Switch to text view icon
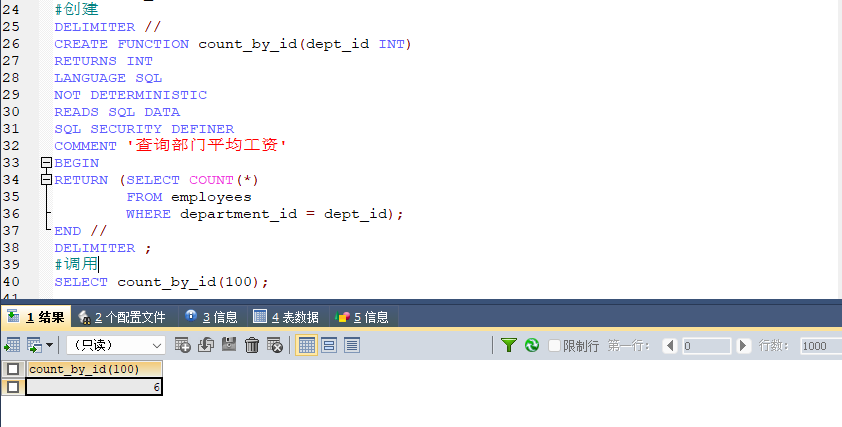The width and height of the screenshot is (842, 427). point(352,345)
